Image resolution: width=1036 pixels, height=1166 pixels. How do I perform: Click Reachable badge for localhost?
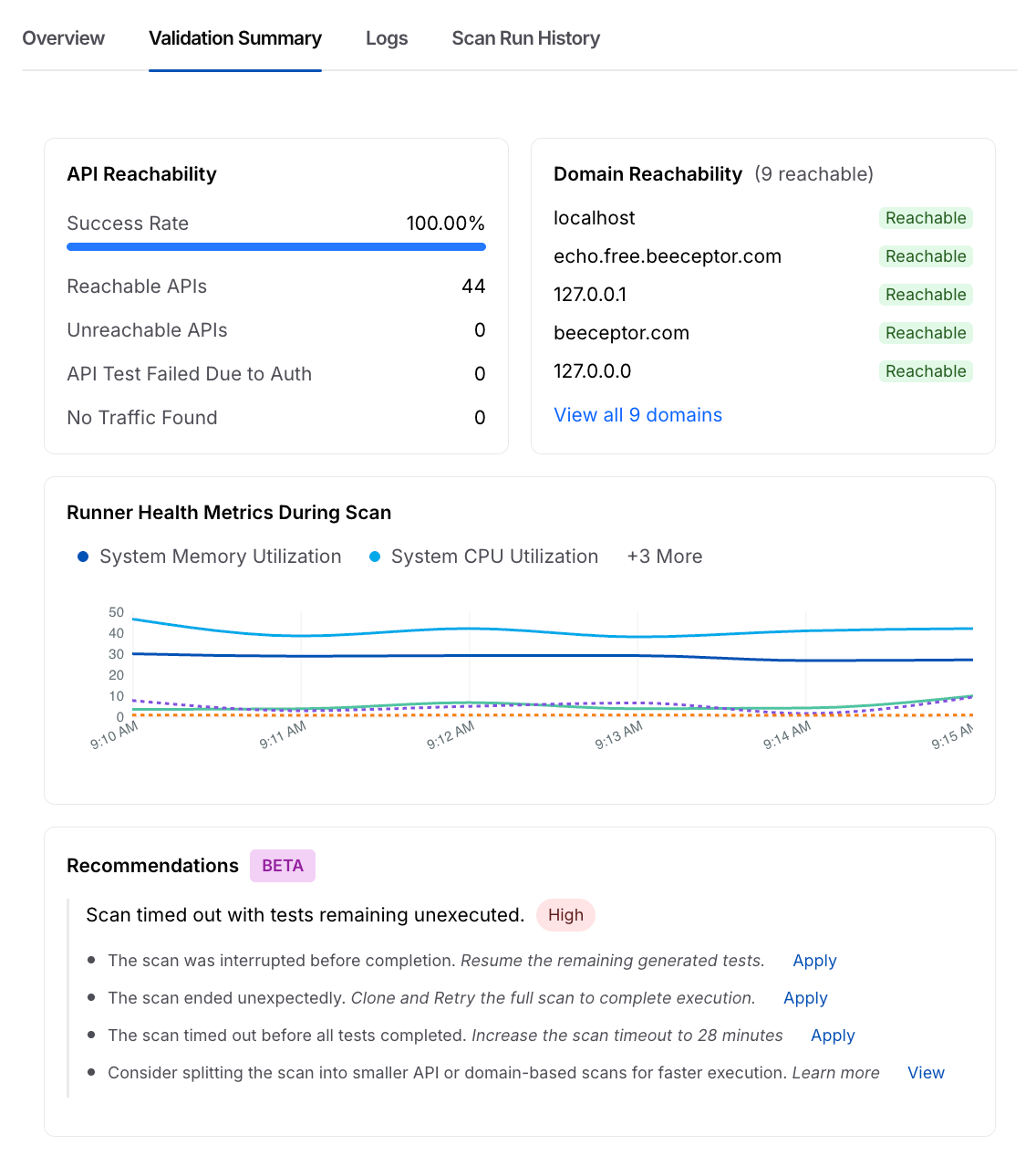coord(926,218)
